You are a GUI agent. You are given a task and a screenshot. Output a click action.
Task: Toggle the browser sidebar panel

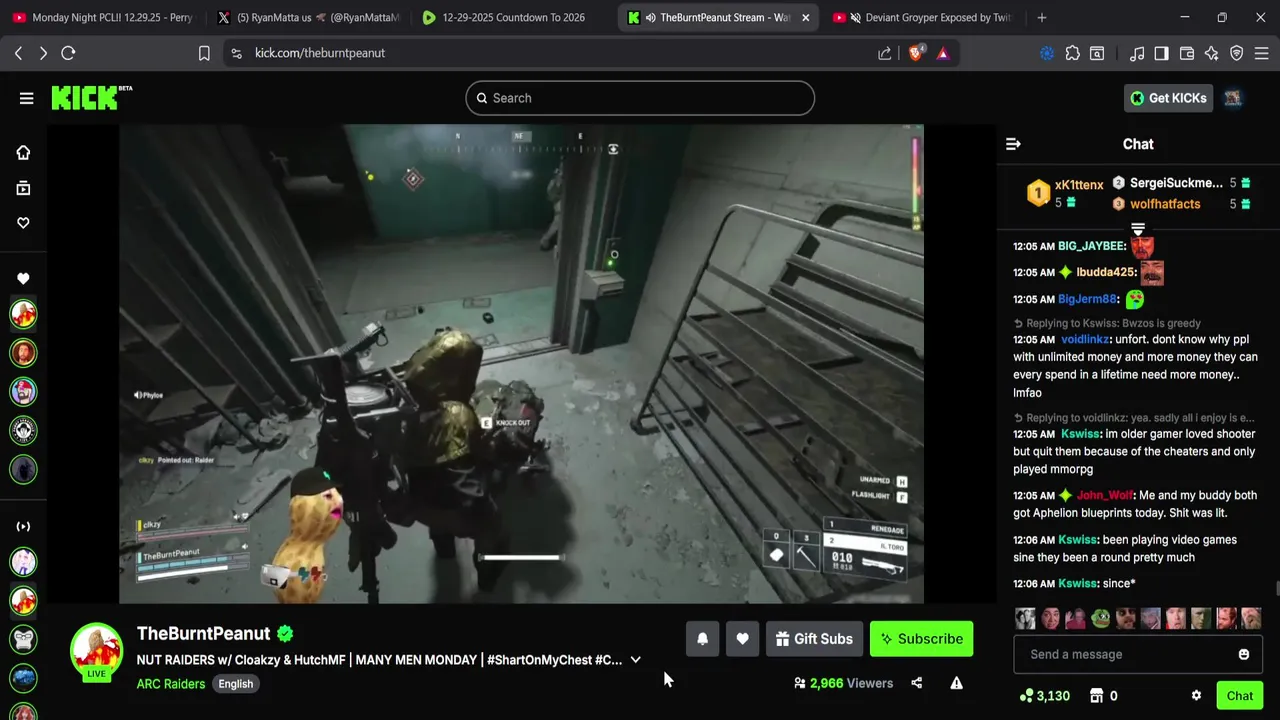click(1161, 53)
